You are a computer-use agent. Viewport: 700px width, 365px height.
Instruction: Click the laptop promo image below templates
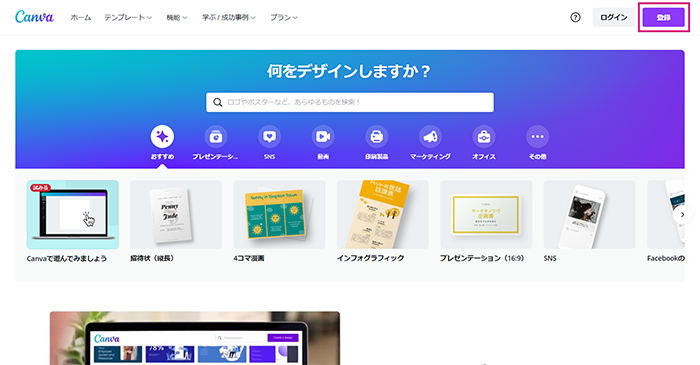[x=195, y=338]
